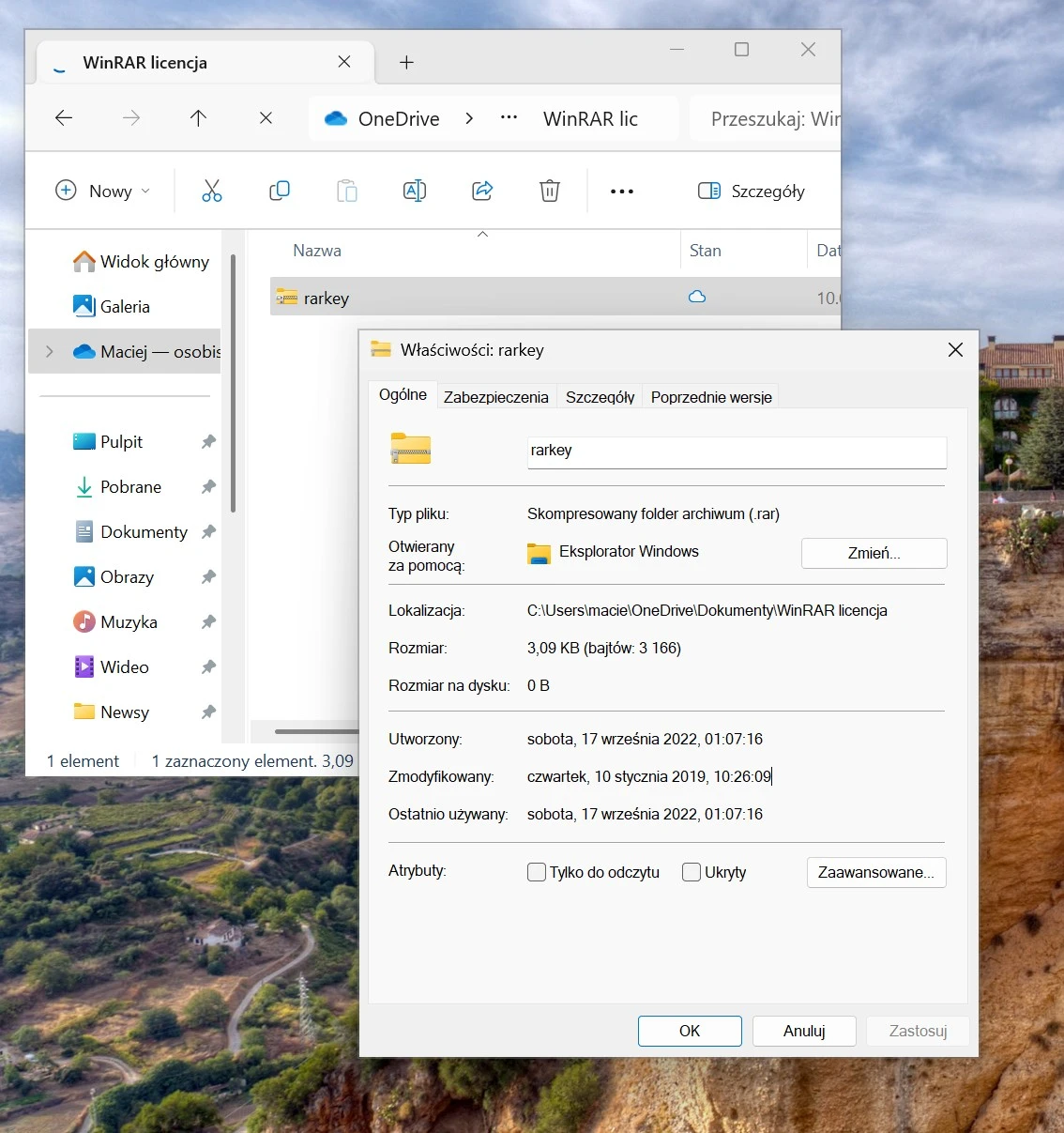Image resolution: width=1064 pixels, height=1133 pixels.
Task: Expand the Maciej — osobisty tree node
Action: tap(50, 352)
